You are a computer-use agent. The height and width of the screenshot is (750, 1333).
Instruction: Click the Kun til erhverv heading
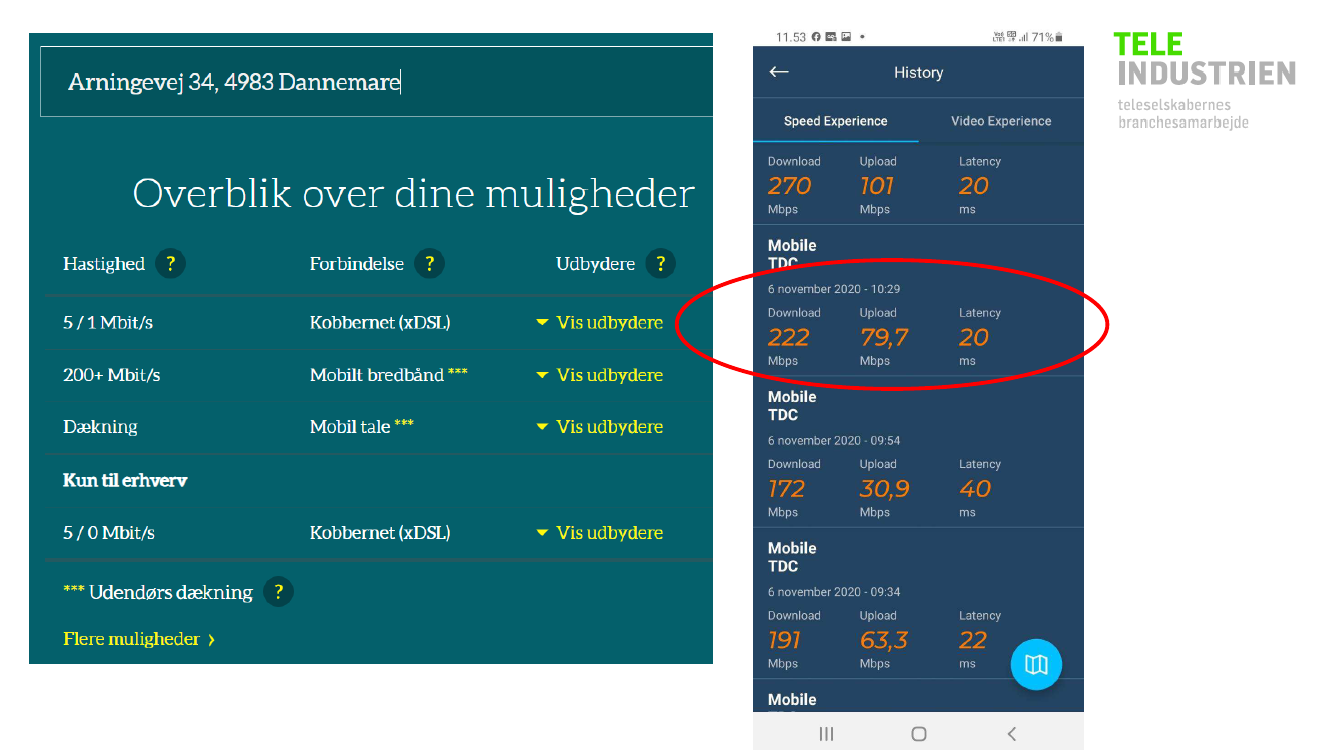(x=125, y=481)
